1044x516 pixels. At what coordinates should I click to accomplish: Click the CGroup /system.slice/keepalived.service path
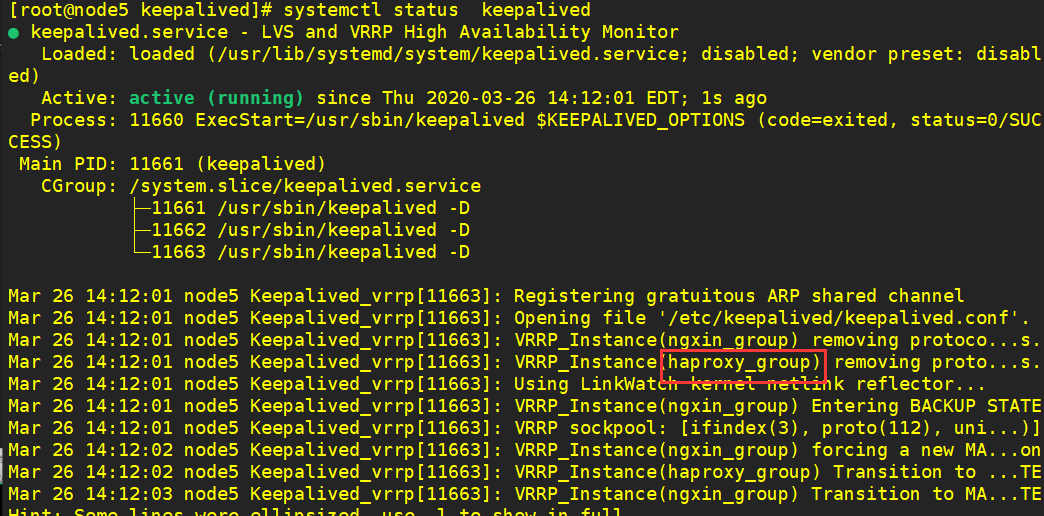tap(305, 186)
